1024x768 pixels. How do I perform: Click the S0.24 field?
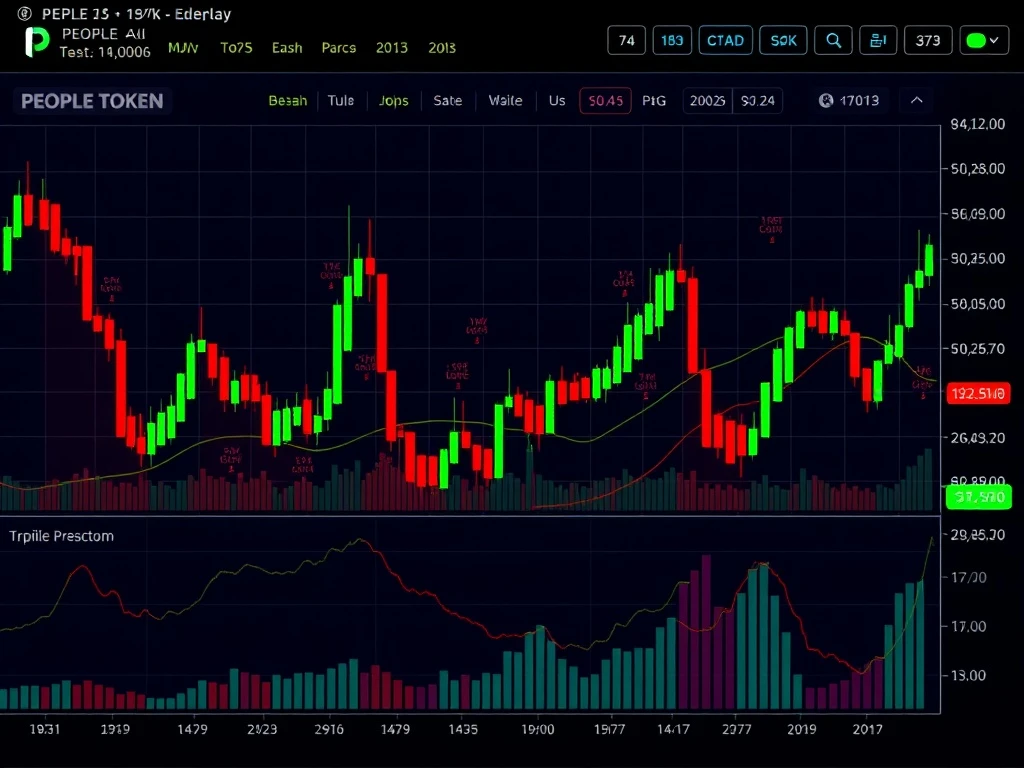click(x=758, y=101)
